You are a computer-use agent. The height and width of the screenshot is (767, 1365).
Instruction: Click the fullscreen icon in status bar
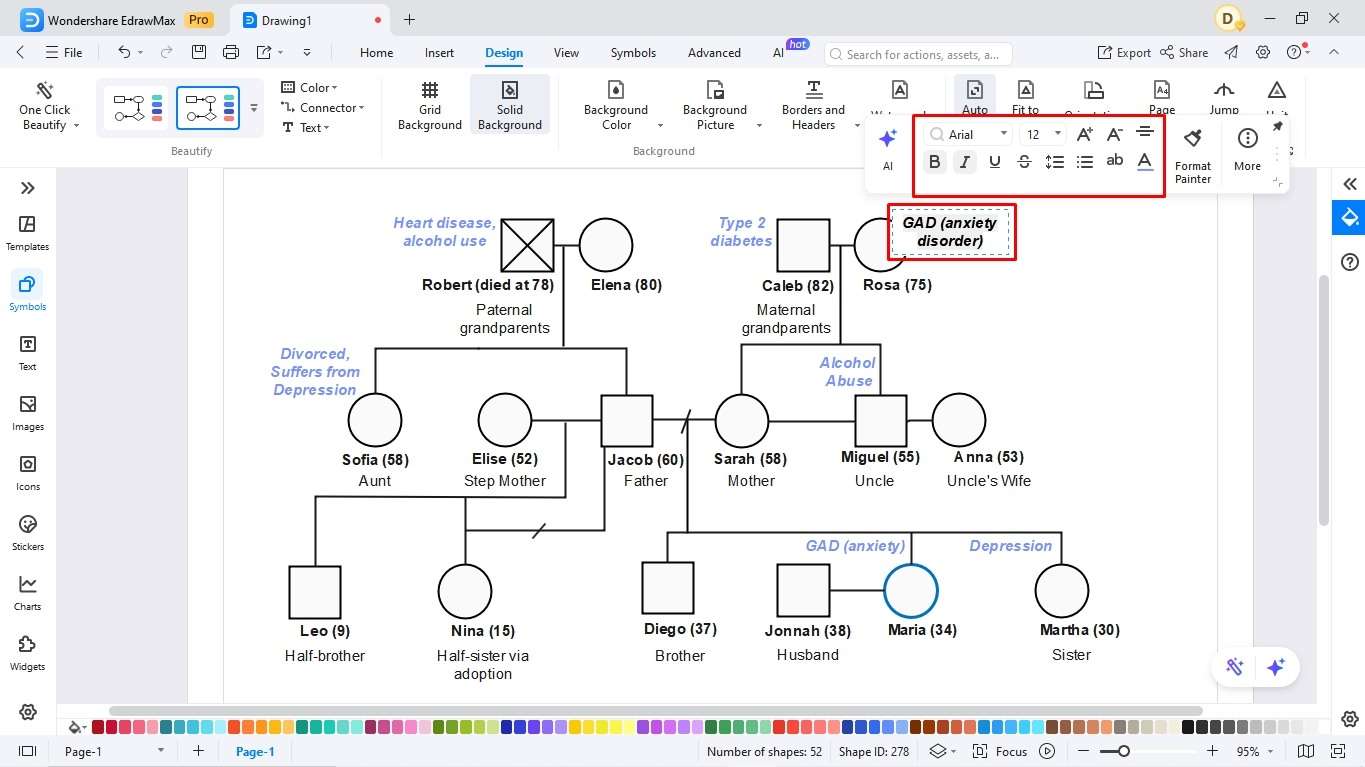pos(1339,751)
